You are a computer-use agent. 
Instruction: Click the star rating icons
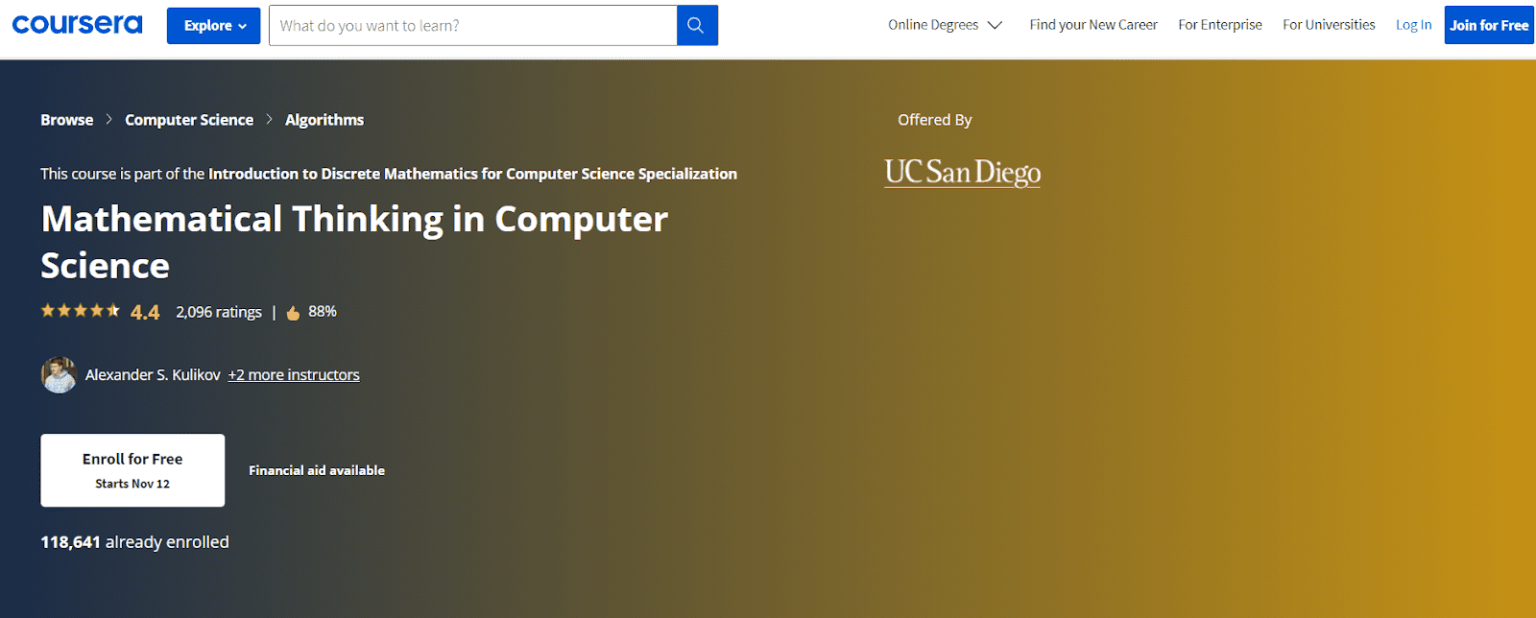click(80, 311)
